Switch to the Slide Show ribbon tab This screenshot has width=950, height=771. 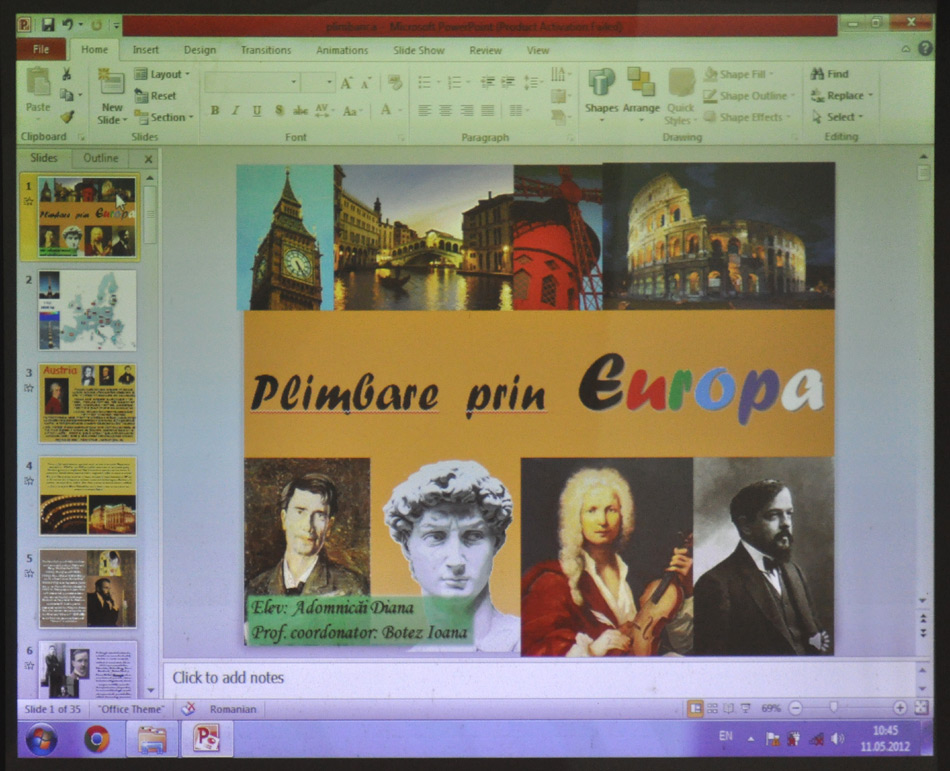[419, 50]
